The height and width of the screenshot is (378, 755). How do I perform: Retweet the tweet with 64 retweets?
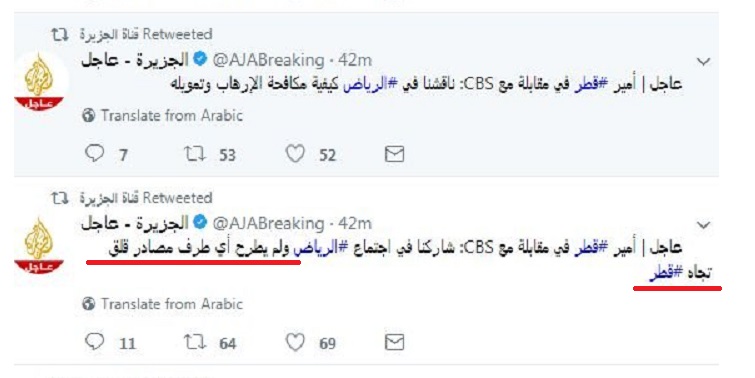pyautogui.click(x=195, y=342)
